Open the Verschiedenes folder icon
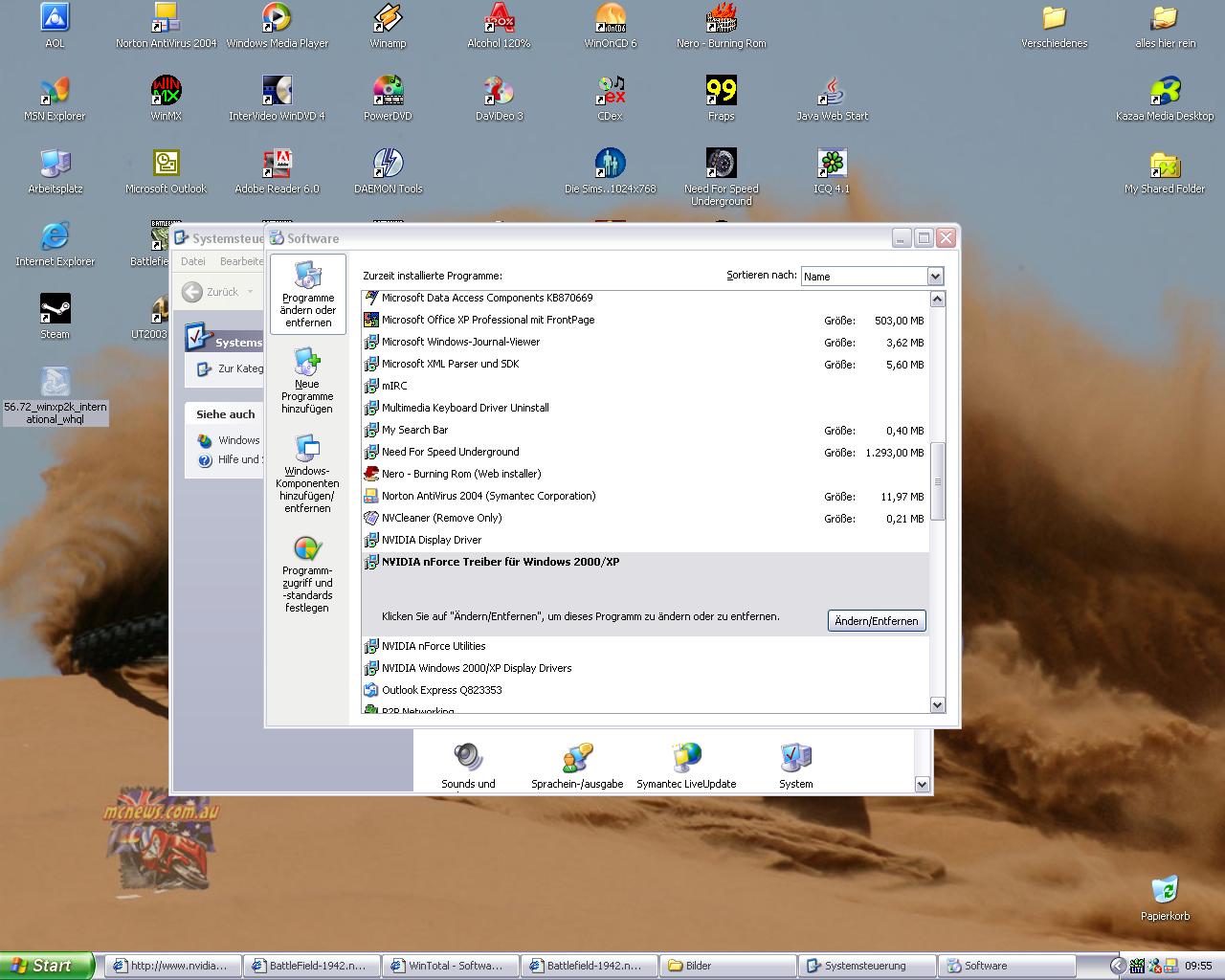This screenshot has width=1225, height=980. 1054,25
